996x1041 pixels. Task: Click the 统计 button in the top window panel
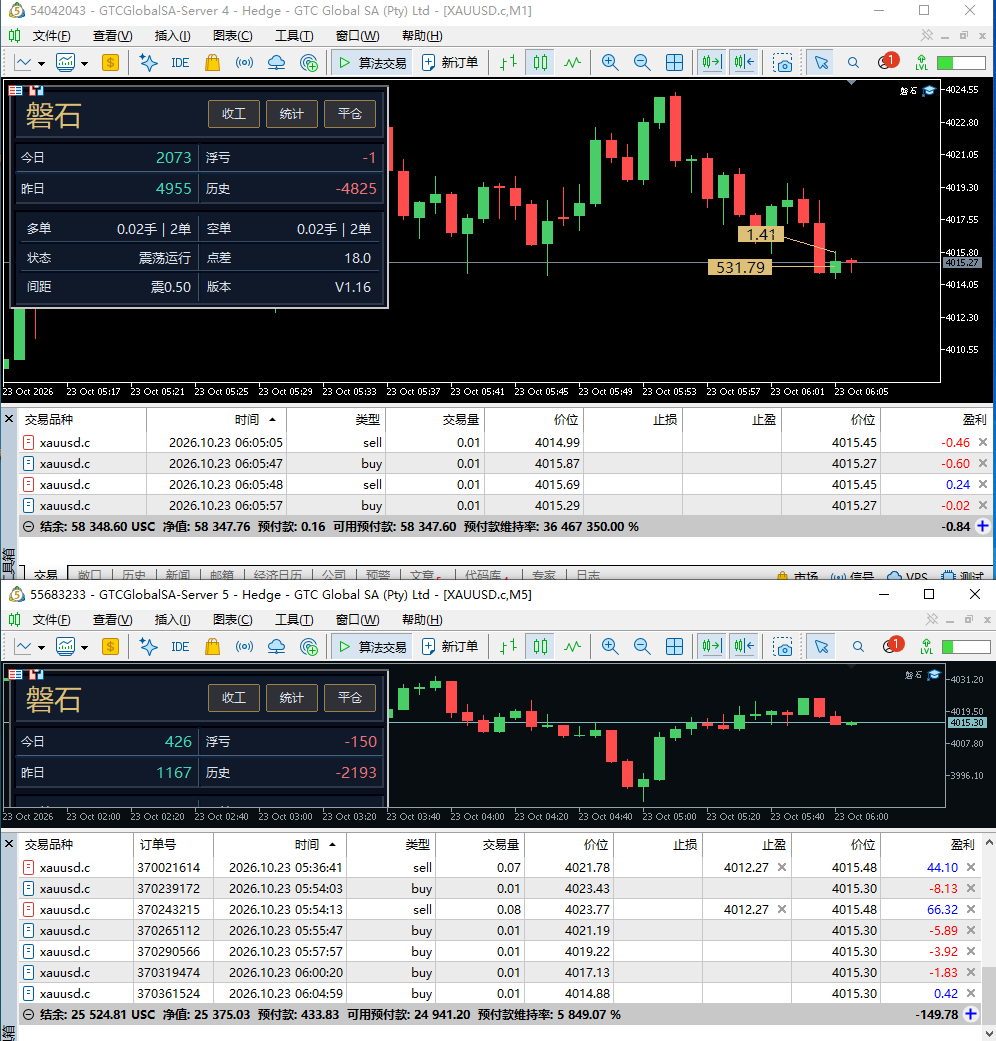(291, 114)
